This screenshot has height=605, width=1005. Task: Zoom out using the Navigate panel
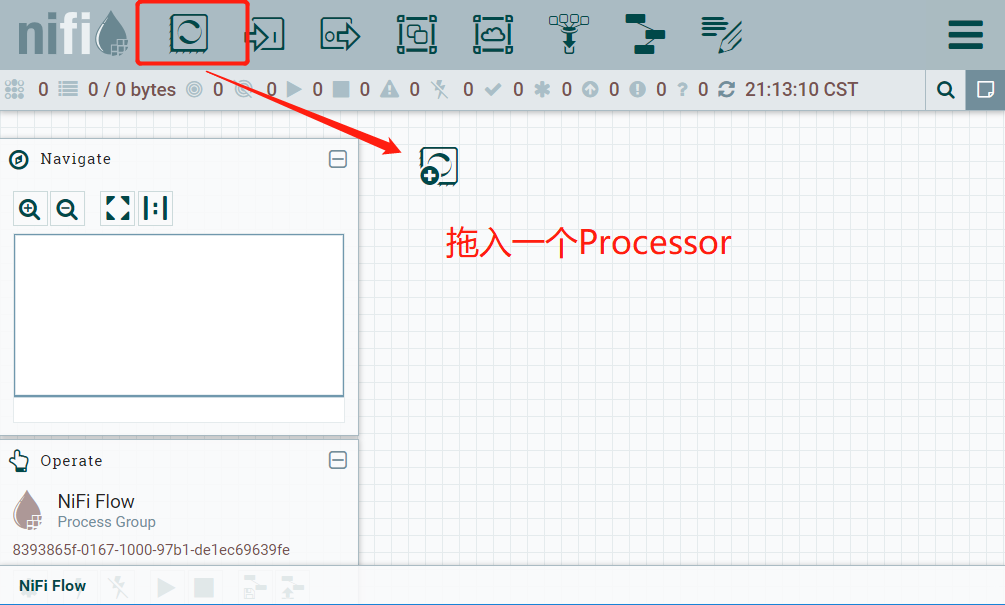pos(67,209)
